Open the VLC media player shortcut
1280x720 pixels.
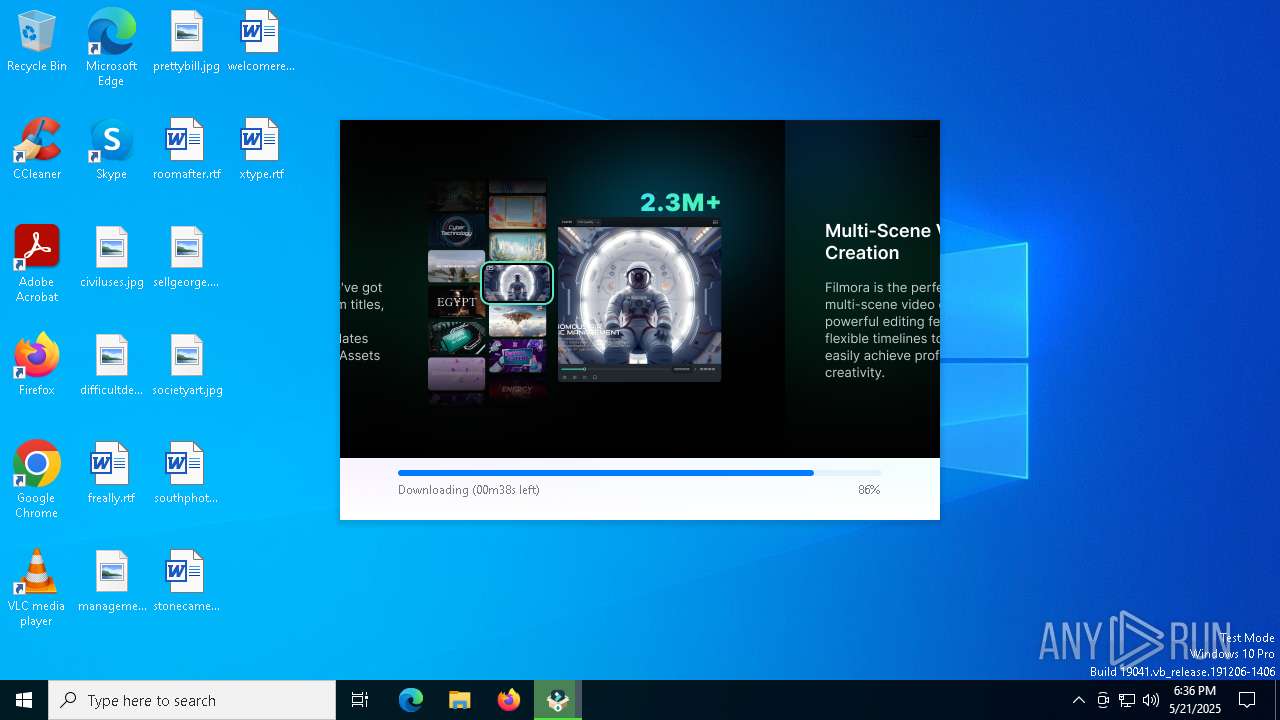tap(37, 588)
